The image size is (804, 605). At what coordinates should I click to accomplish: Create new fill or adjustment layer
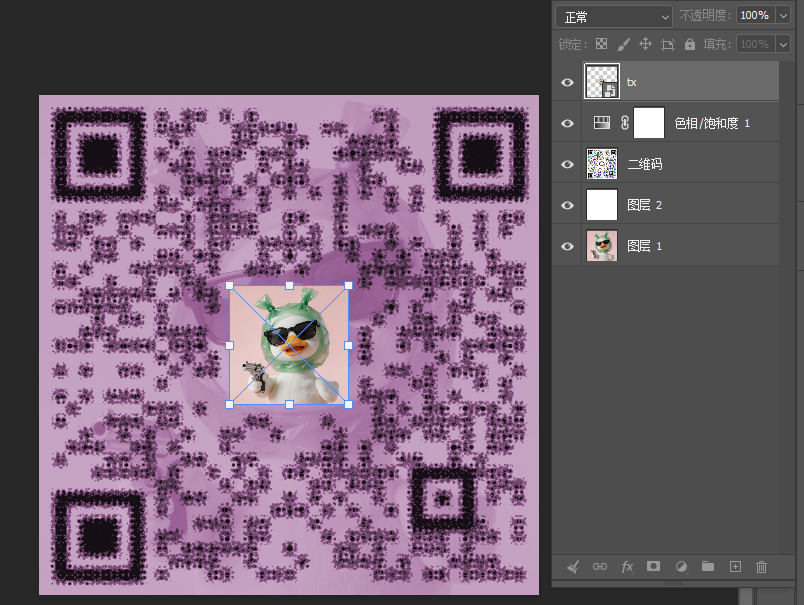[x=681, y=567]
